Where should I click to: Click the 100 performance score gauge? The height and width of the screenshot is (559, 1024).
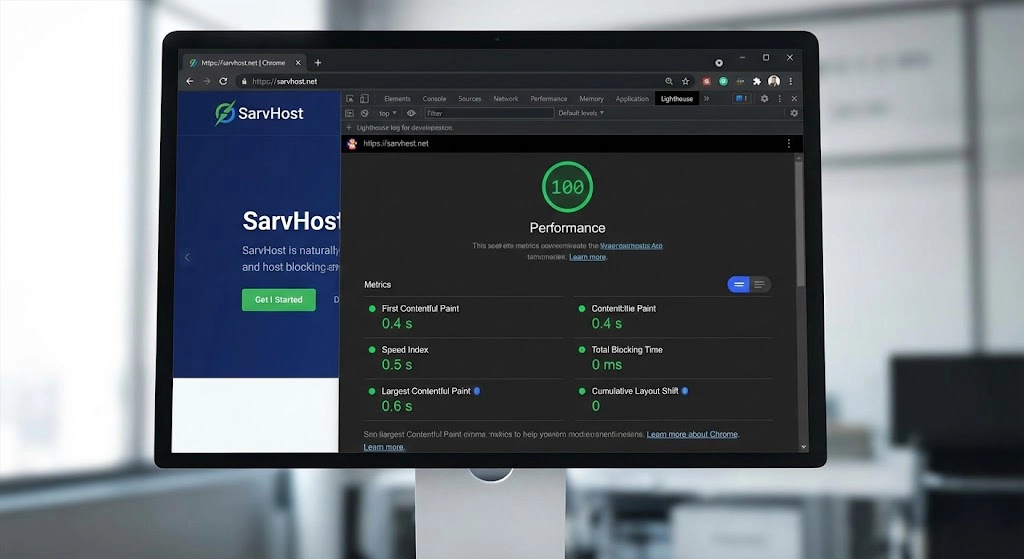(568, 187)
